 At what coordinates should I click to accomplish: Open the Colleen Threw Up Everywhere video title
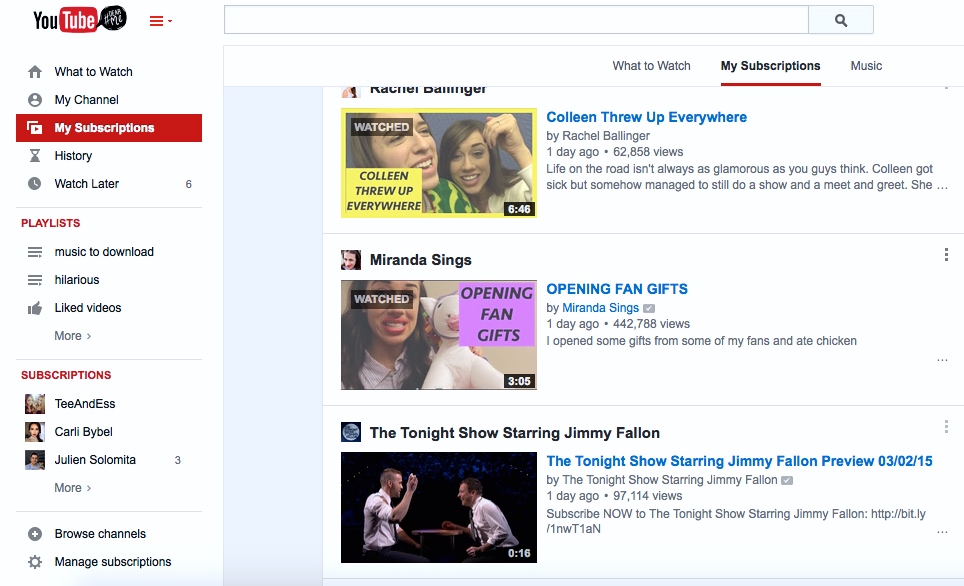pyautogui.click(x=646, y=117)
